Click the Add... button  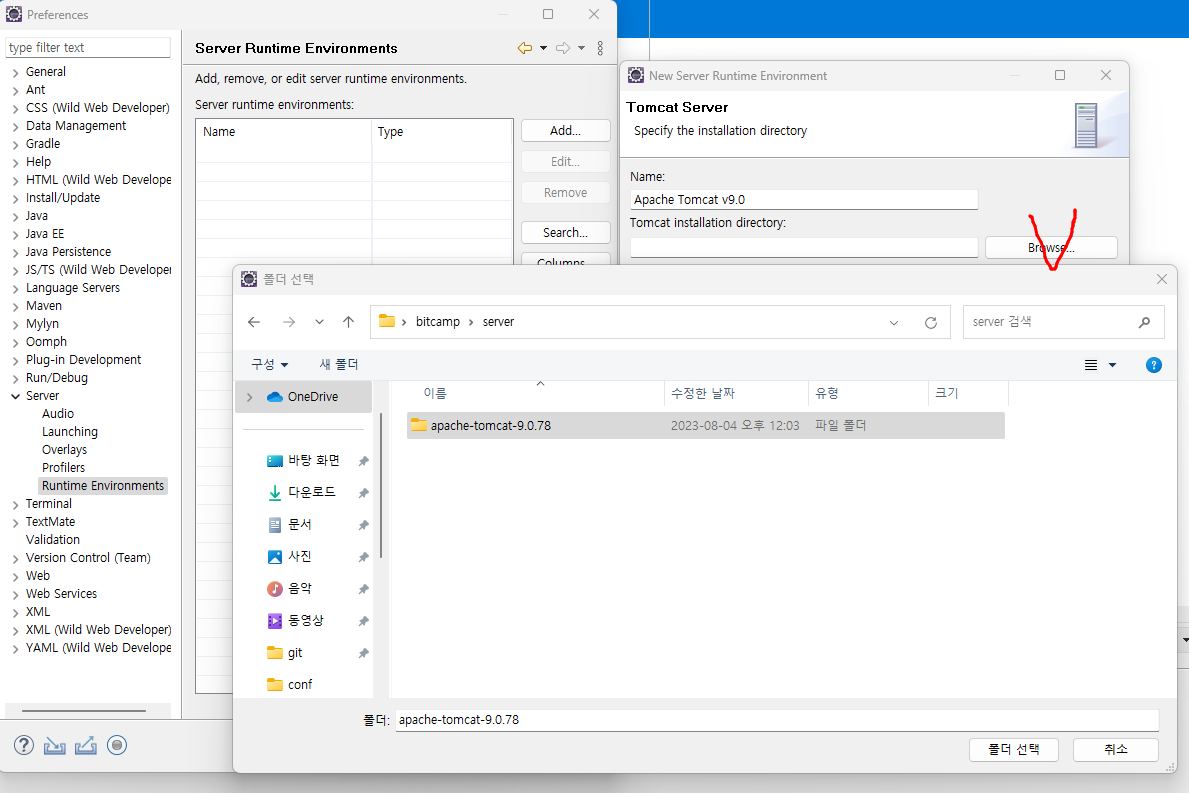click(566, 130)
